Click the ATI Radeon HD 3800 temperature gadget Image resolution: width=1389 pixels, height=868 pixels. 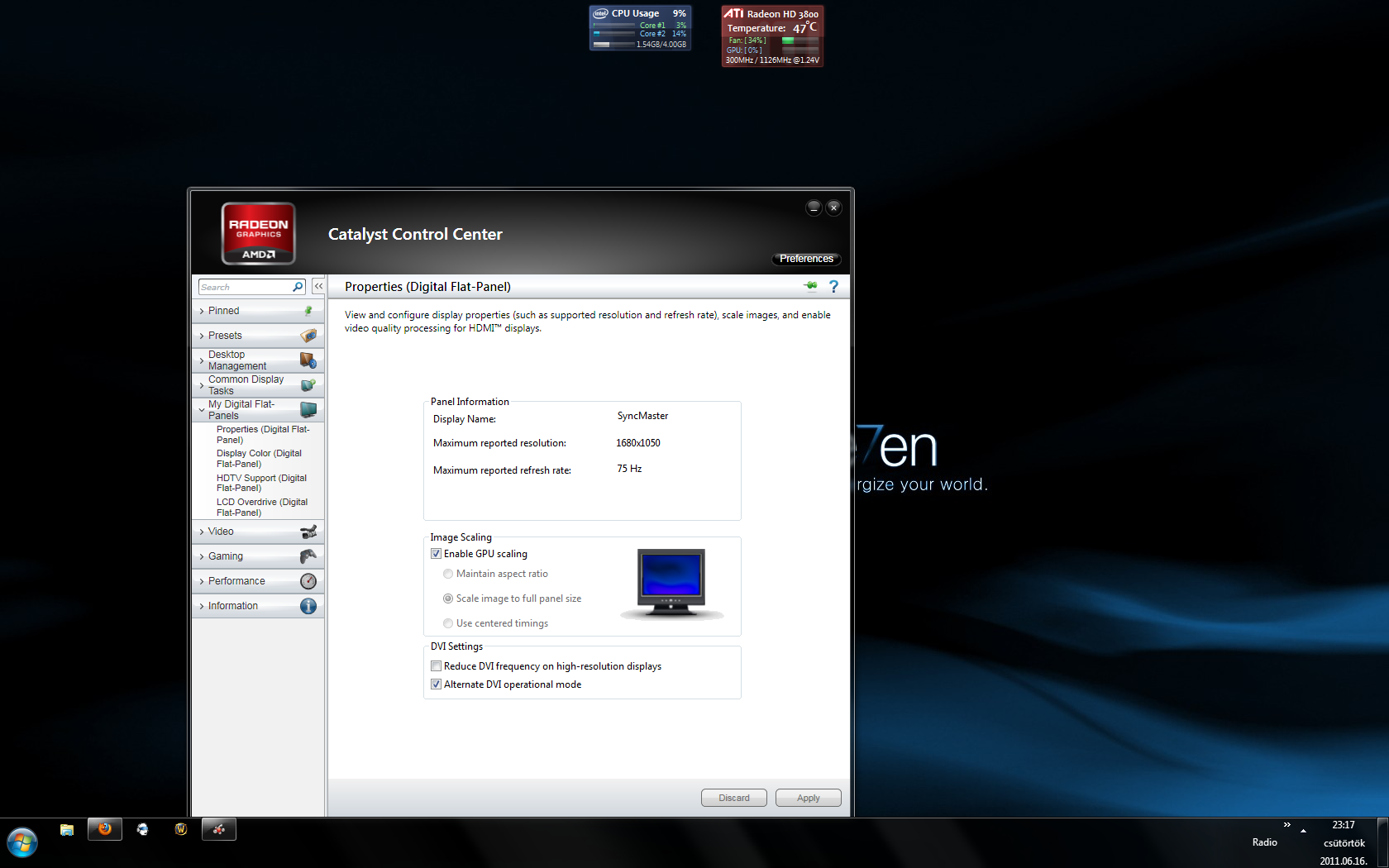772,36
